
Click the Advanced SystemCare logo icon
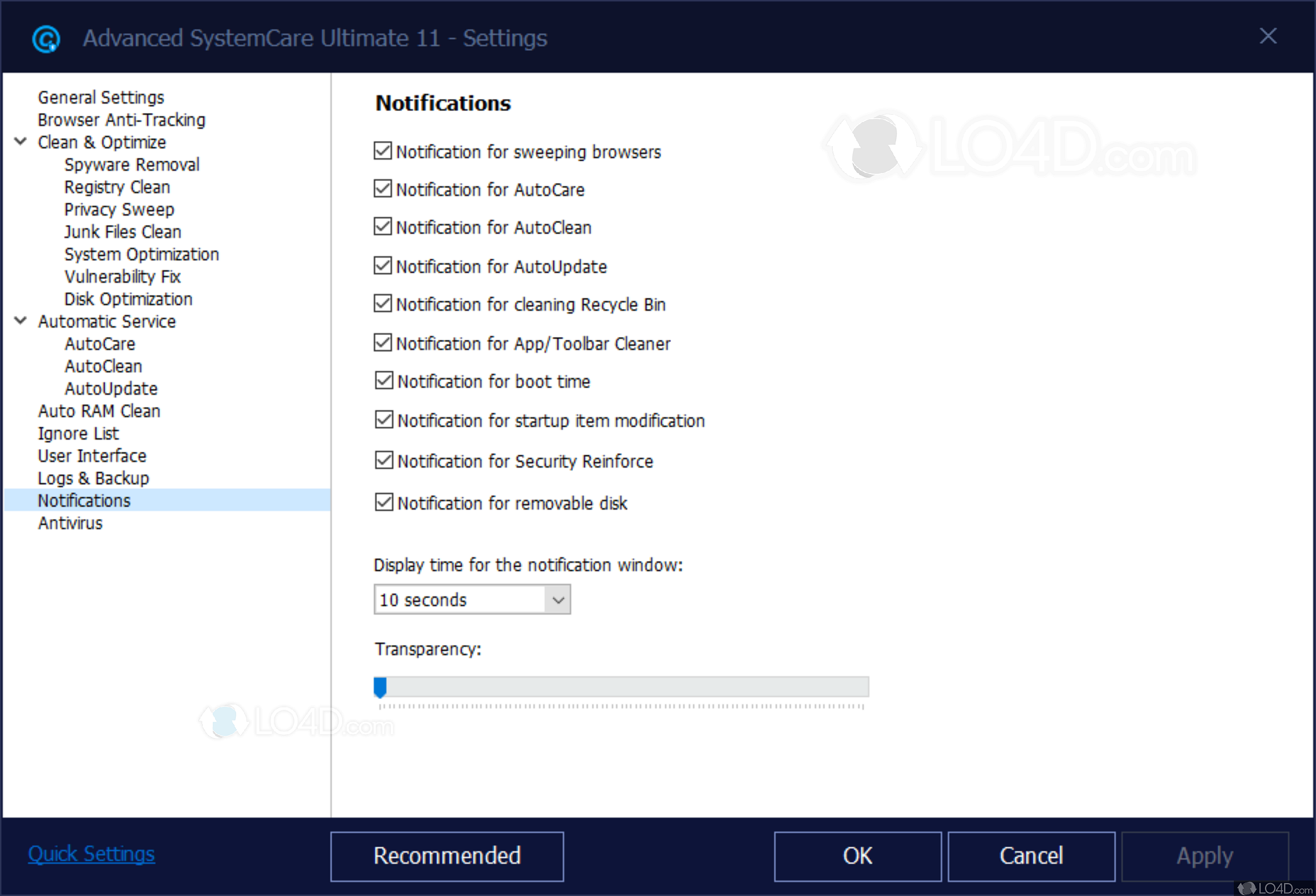click(46, 39)
